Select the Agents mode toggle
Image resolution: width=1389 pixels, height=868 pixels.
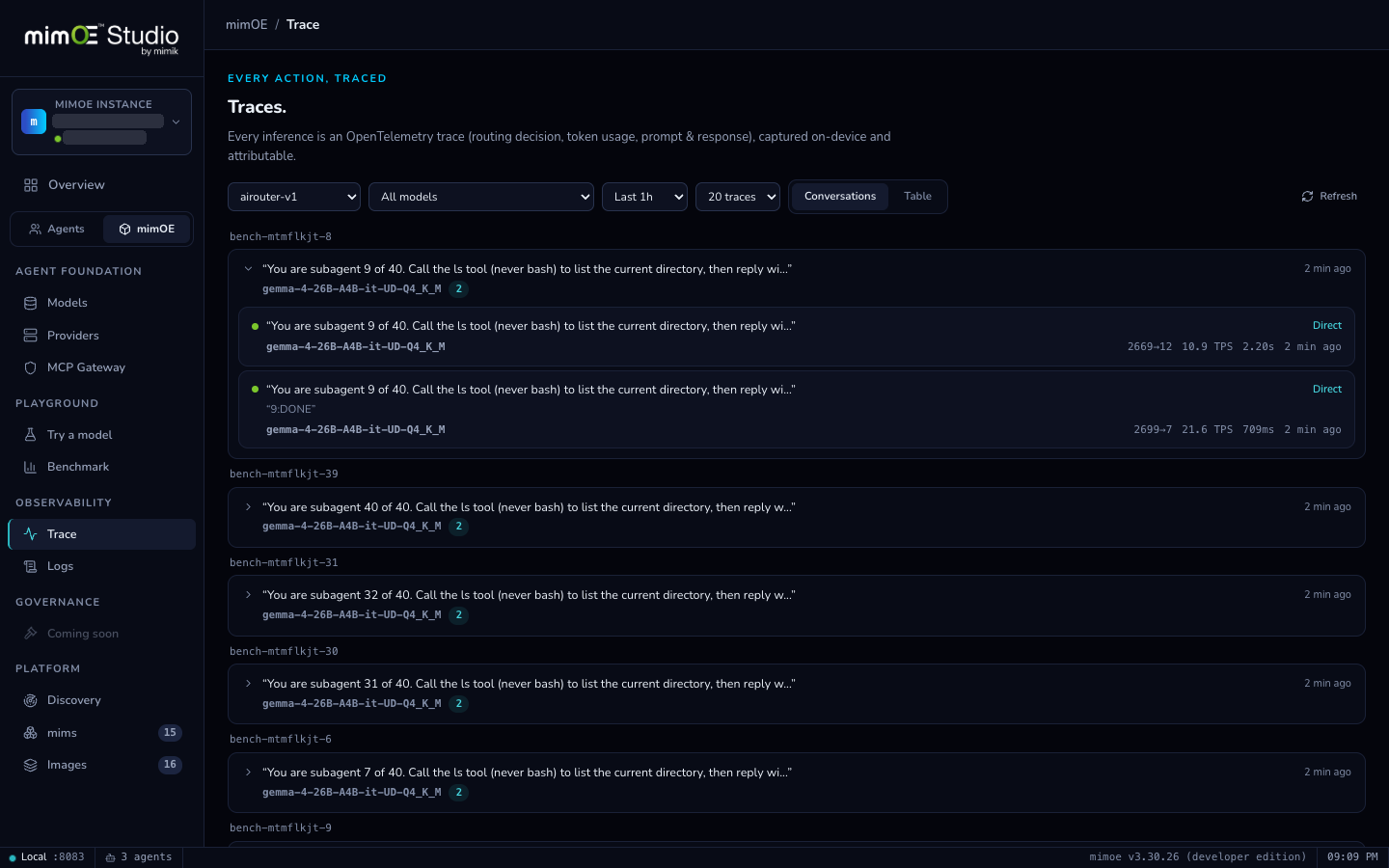pos(57,230)
